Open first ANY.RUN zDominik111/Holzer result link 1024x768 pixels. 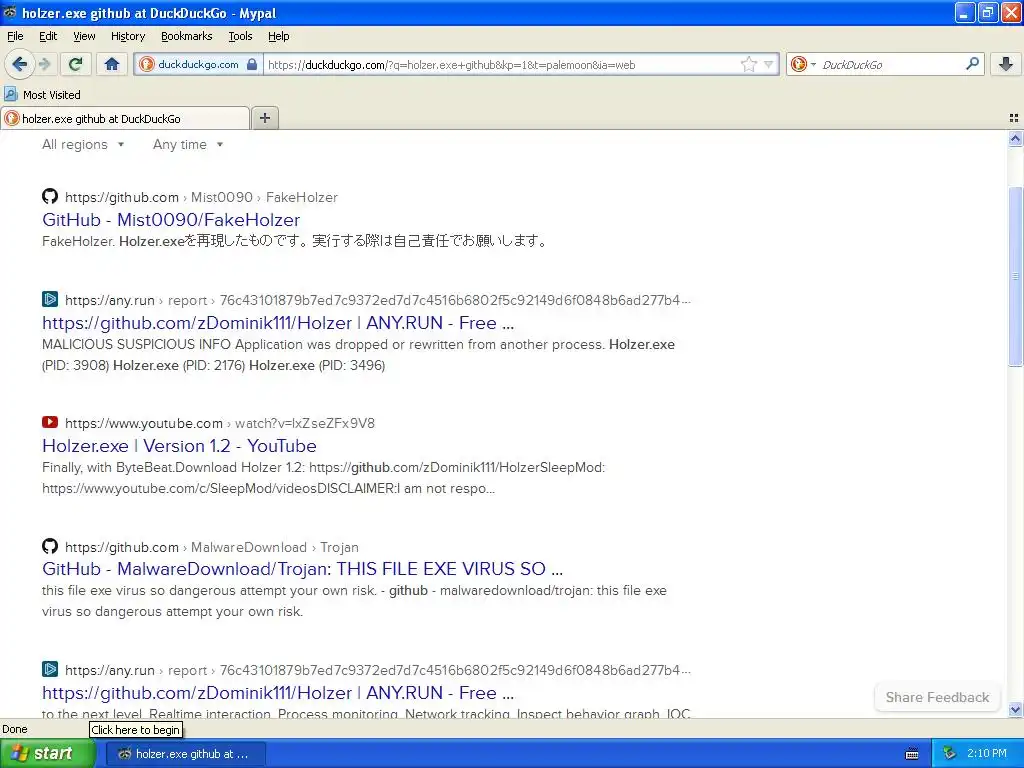(x=278, y=323)
